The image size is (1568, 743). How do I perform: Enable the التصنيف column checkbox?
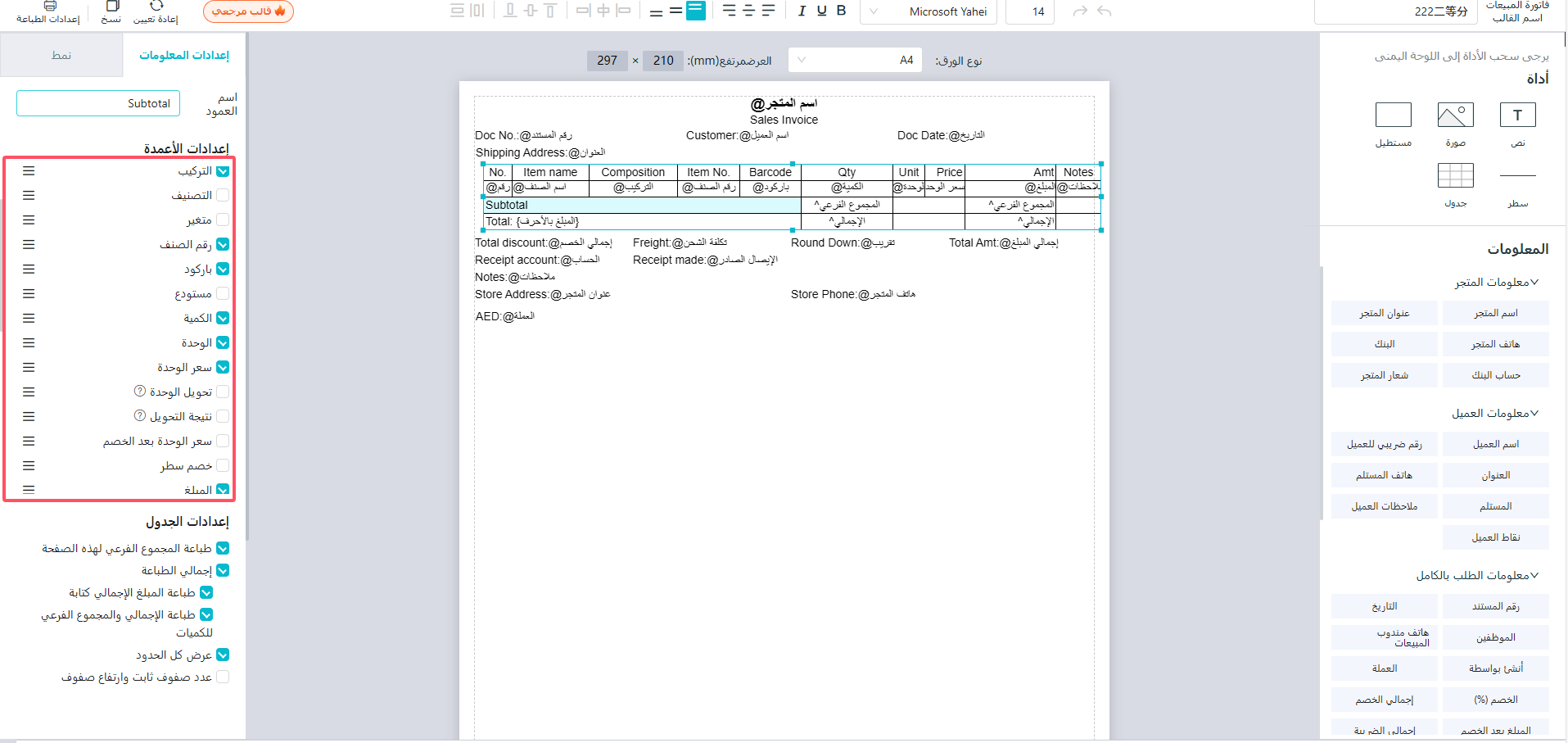[x=223, y=195]
